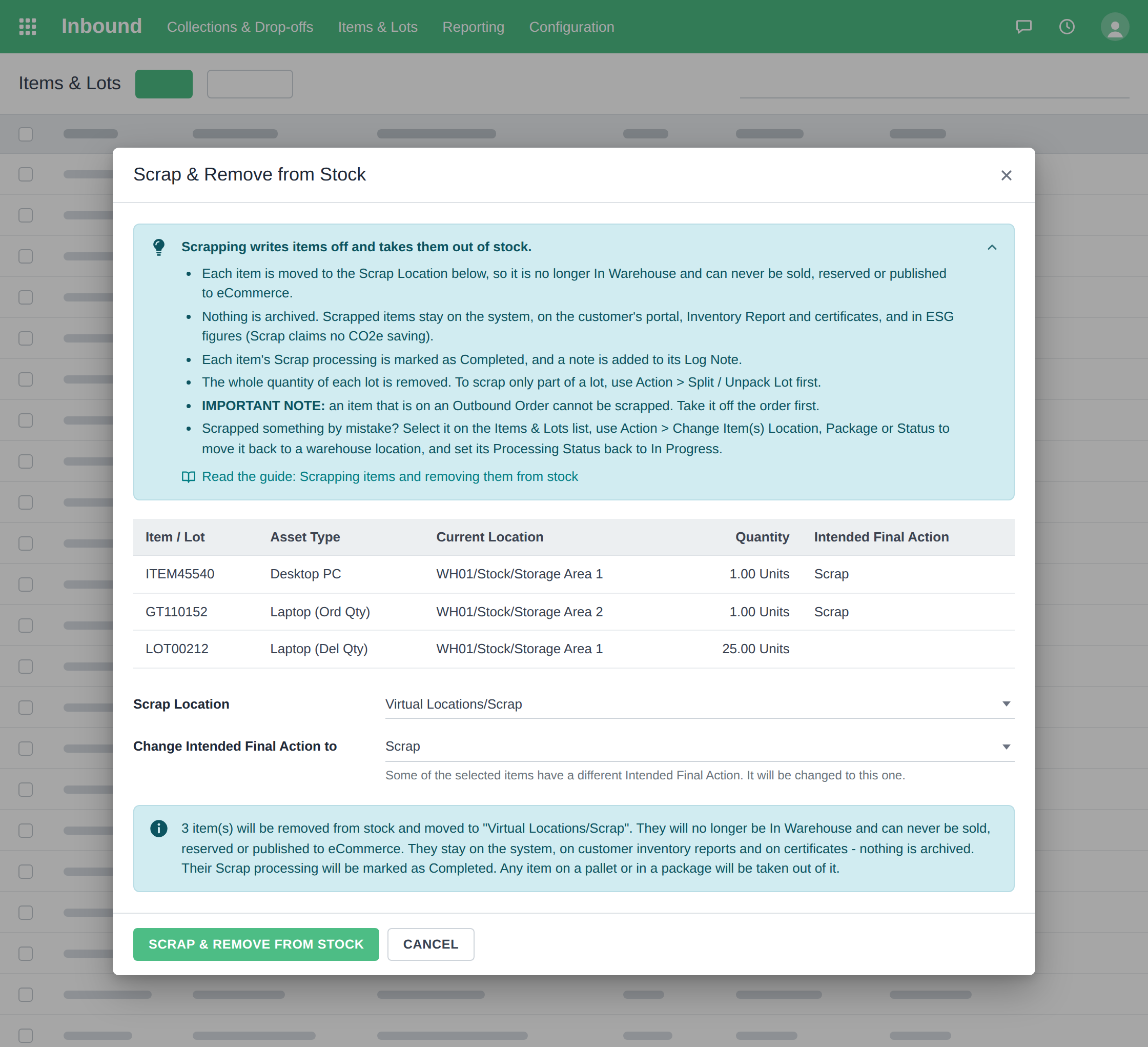1148x1047 pixels.
Task: Click the Quantity column header
Action: coord(762,537)
